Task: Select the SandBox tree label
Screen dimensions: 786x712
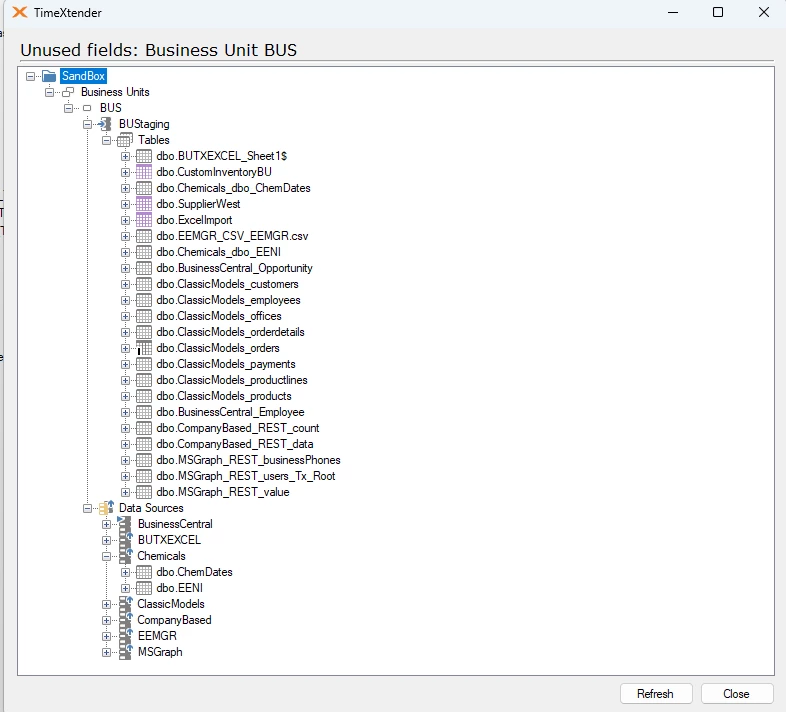Action: tap(83, 76)
